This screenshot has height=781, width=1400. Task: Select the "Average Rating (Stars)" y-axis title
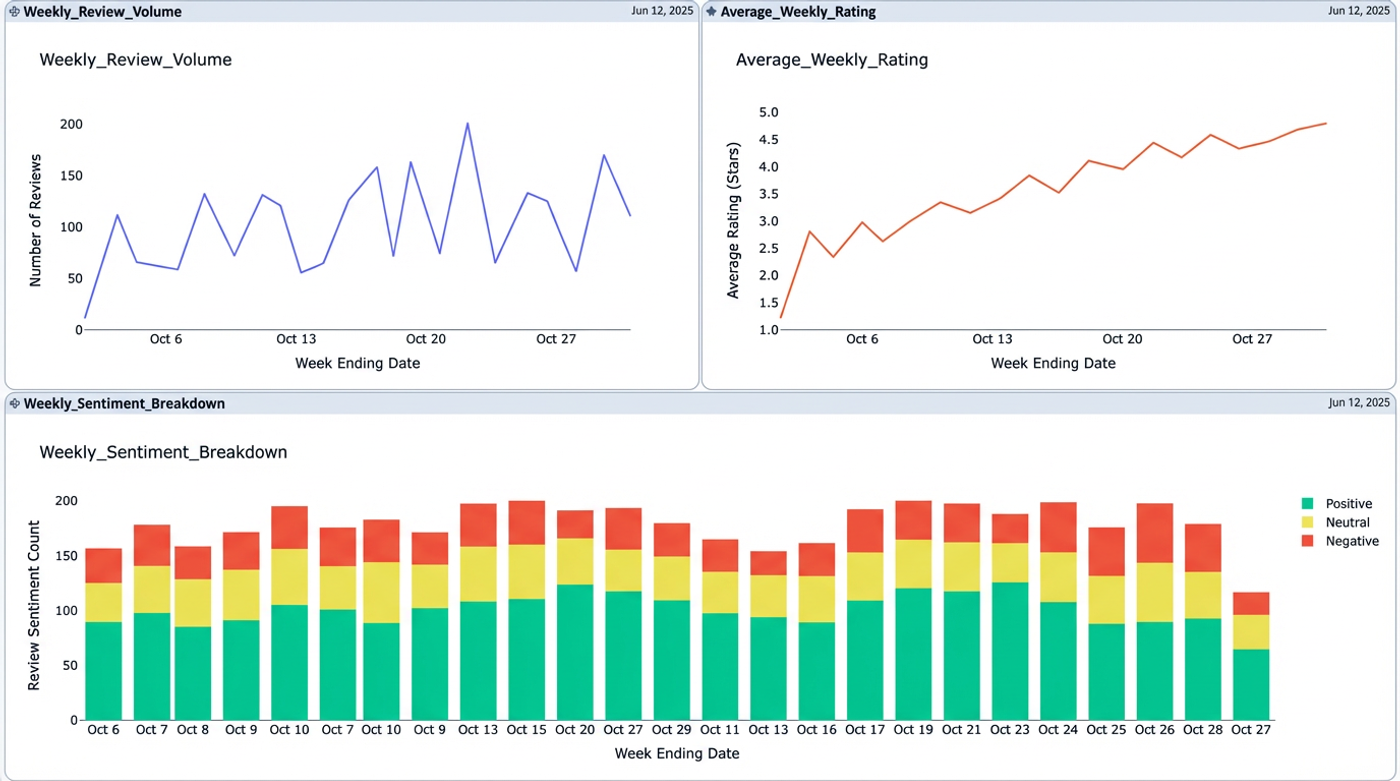[x=733, y=221]
